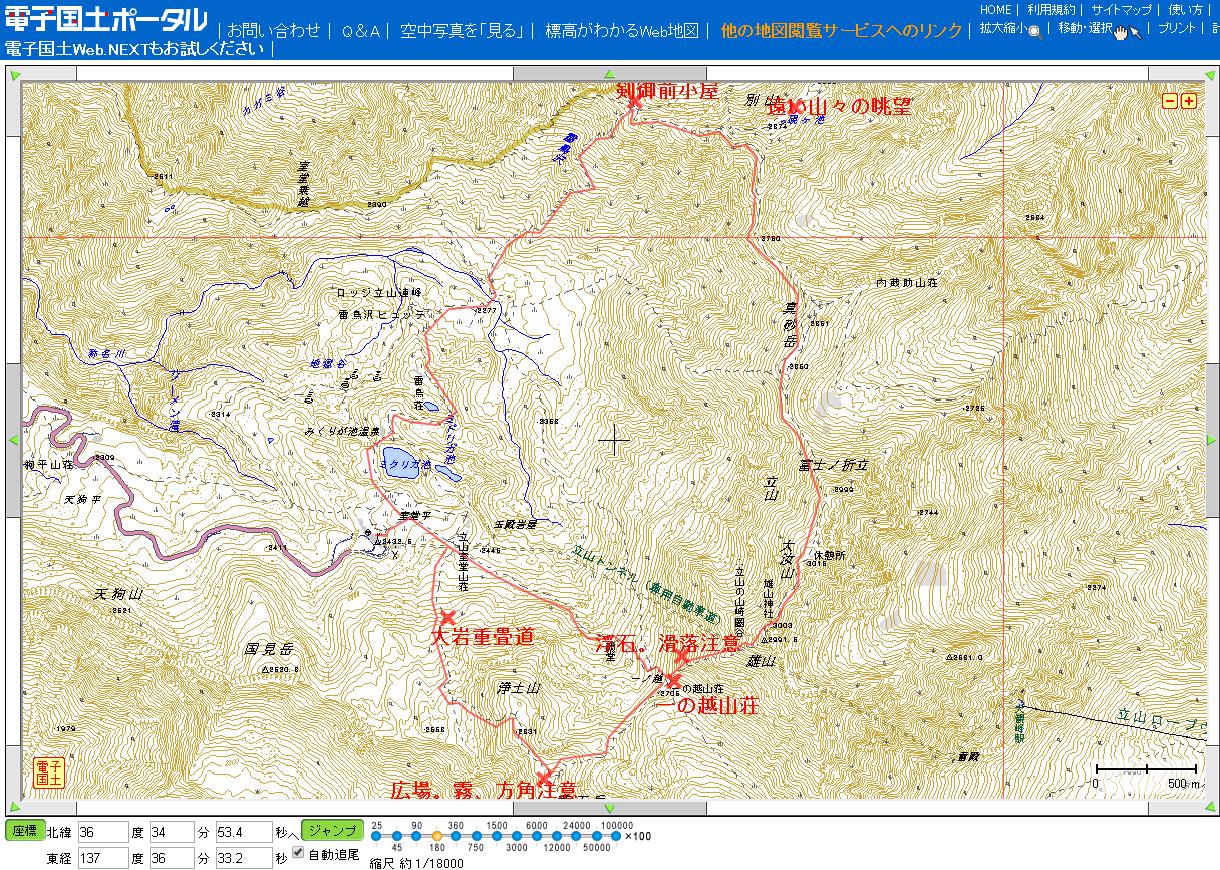Click red X marker at 広場、霧、方角注意
The height and width of the screenshot is (870, 1220).
543,778
